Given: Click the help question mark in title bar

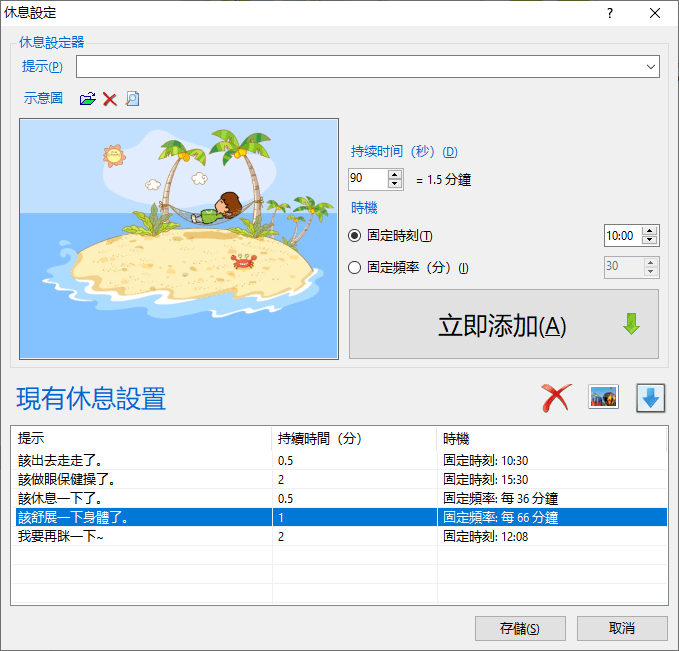Looking at the screenshot, I should pyautogui.click(x=610, y=13).
